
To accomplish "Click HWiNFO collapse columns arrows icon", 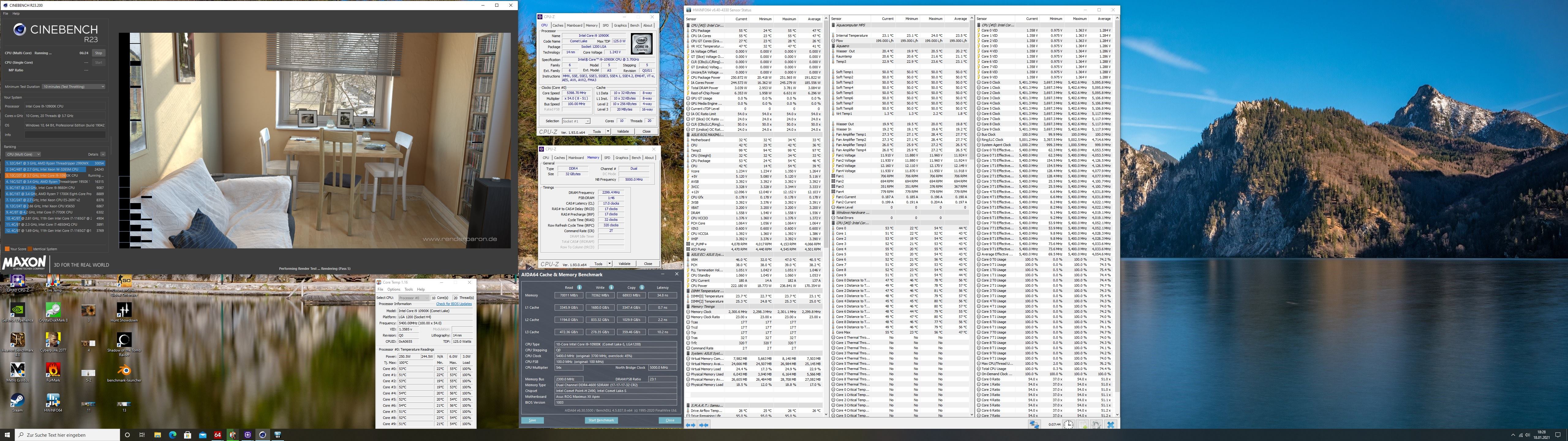I will click(x=704, y=424).
